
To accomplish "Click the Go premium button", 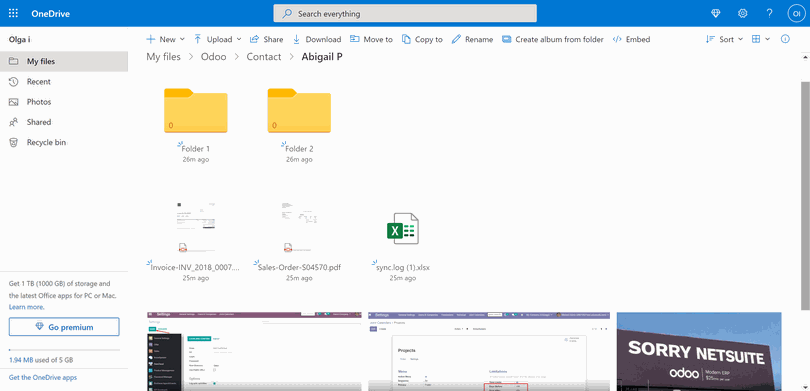I will (x=64, y=327).
